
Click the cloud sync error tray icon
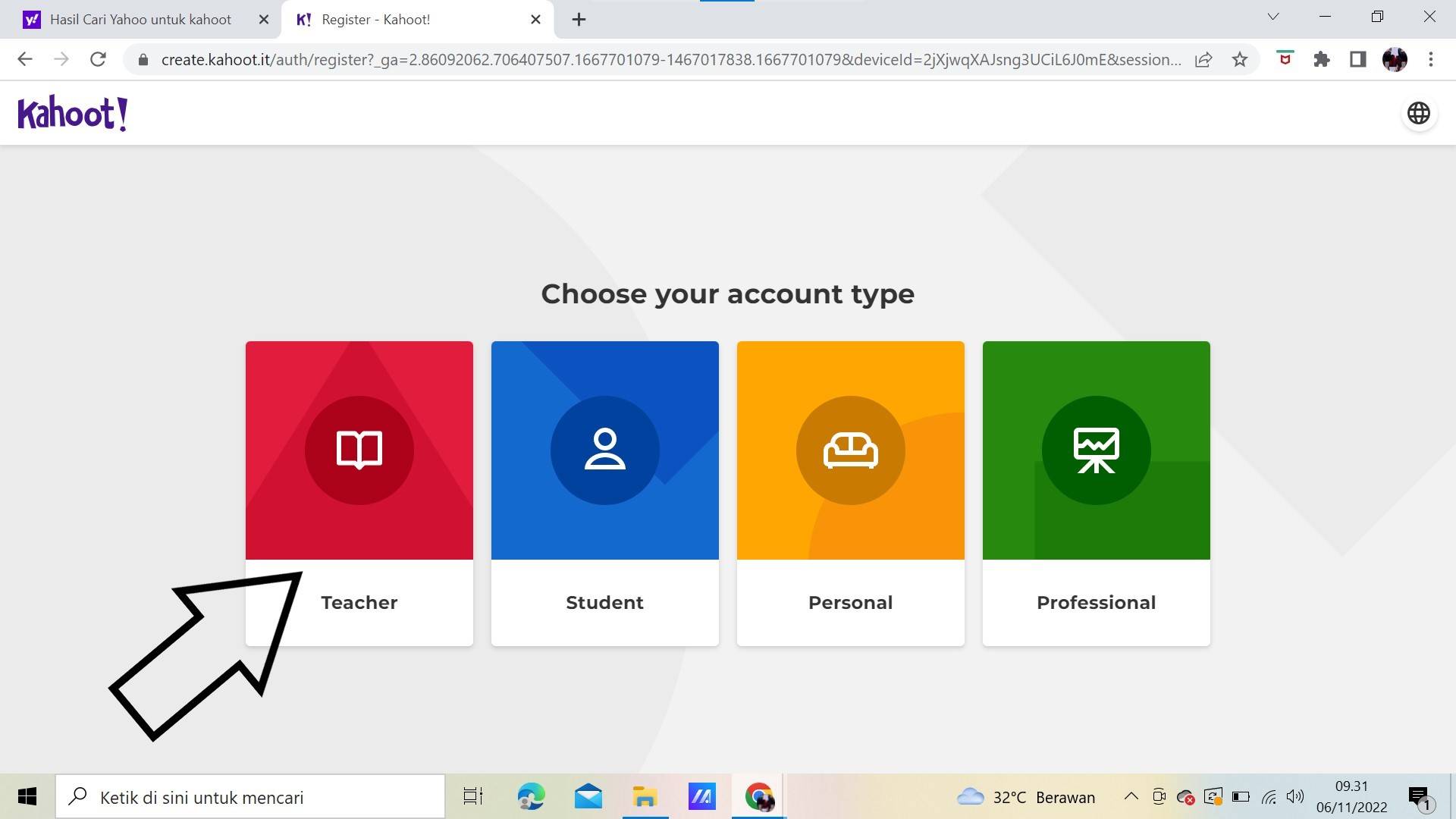coord(1186,797)
